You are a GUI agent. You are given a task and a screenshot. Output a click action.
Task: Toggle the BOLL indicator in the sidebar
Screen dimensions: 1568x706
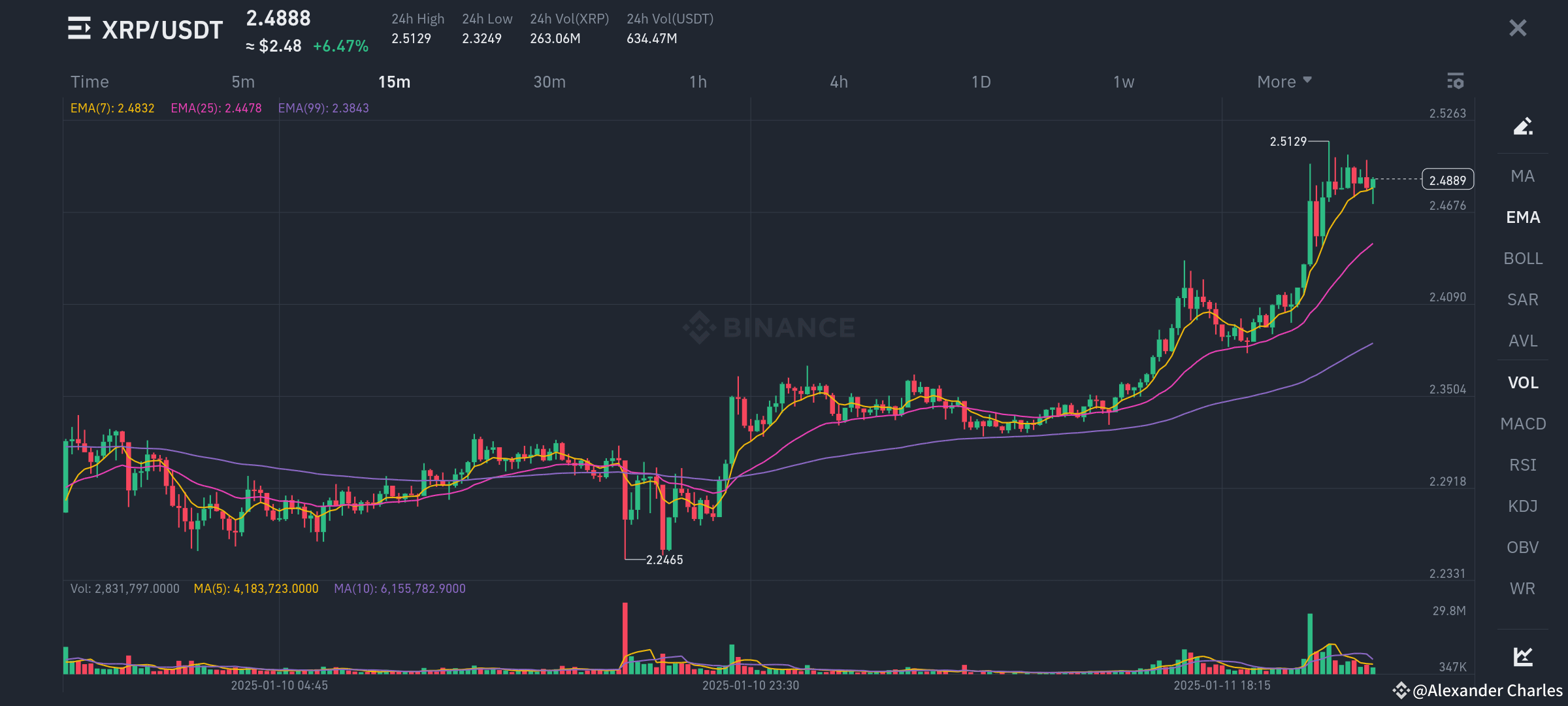pyautogui.click(x=1522, y=258)
